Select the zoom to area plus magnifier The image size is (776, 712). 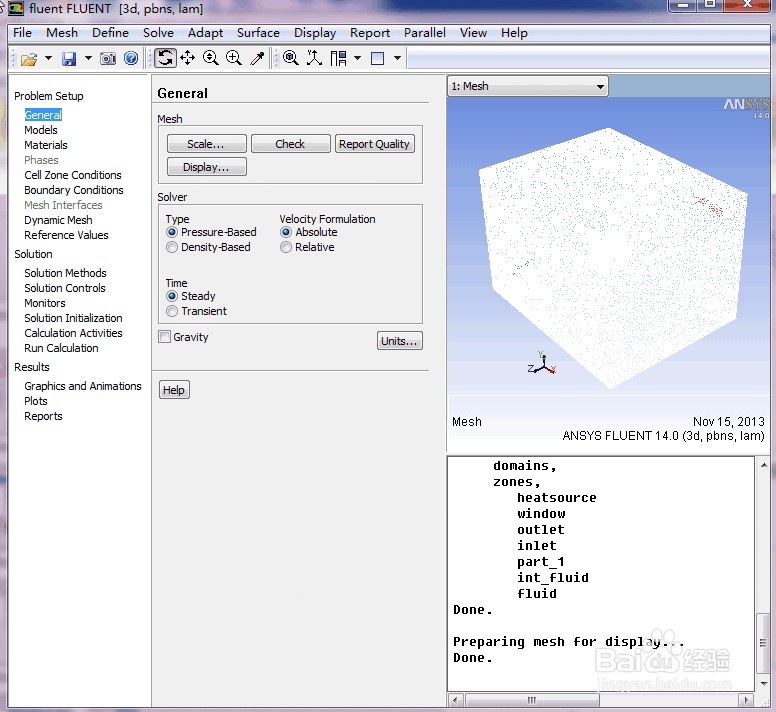click(234, 58)
